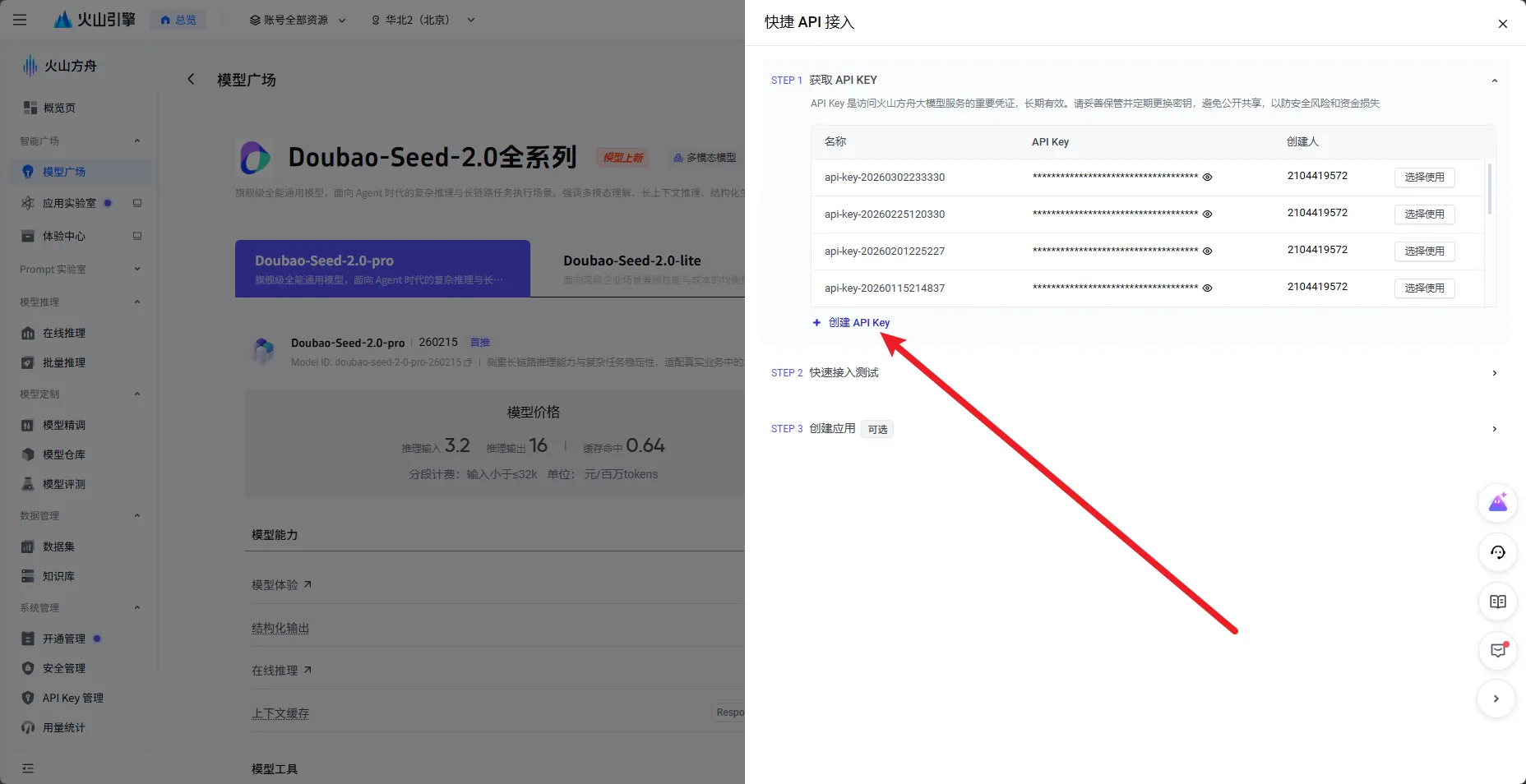This screenshot has height=784, width=1526.
Task: Select 选择使用 for api-key-20260302233330
Action: (1424, 177)
